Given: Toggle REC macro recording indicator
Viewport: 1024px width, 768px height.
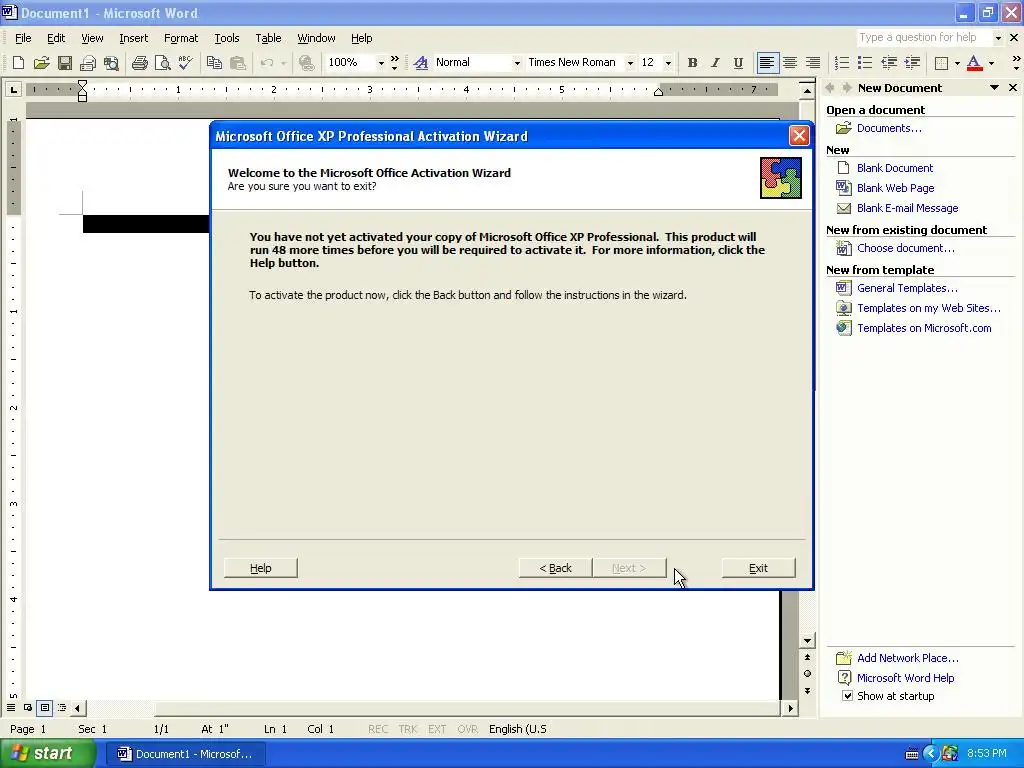Looking at the screenshot, I should [377, 729].
